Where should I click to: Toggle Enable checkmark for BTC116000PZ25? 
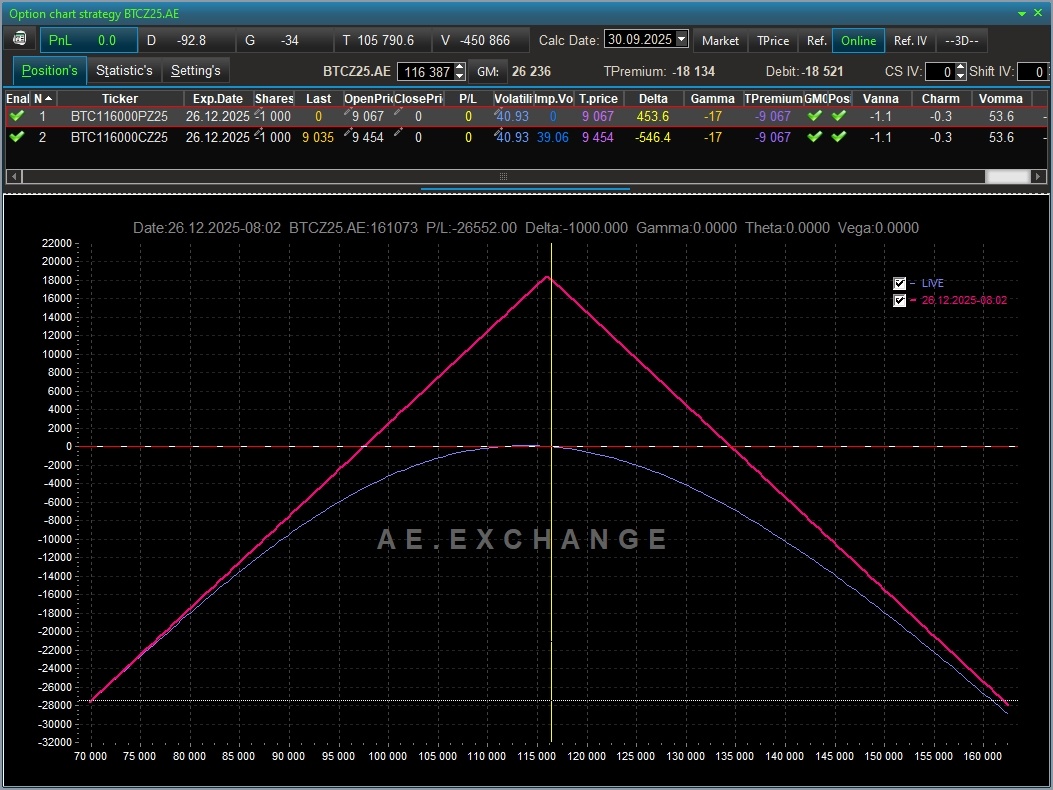(x=17, y=116)
